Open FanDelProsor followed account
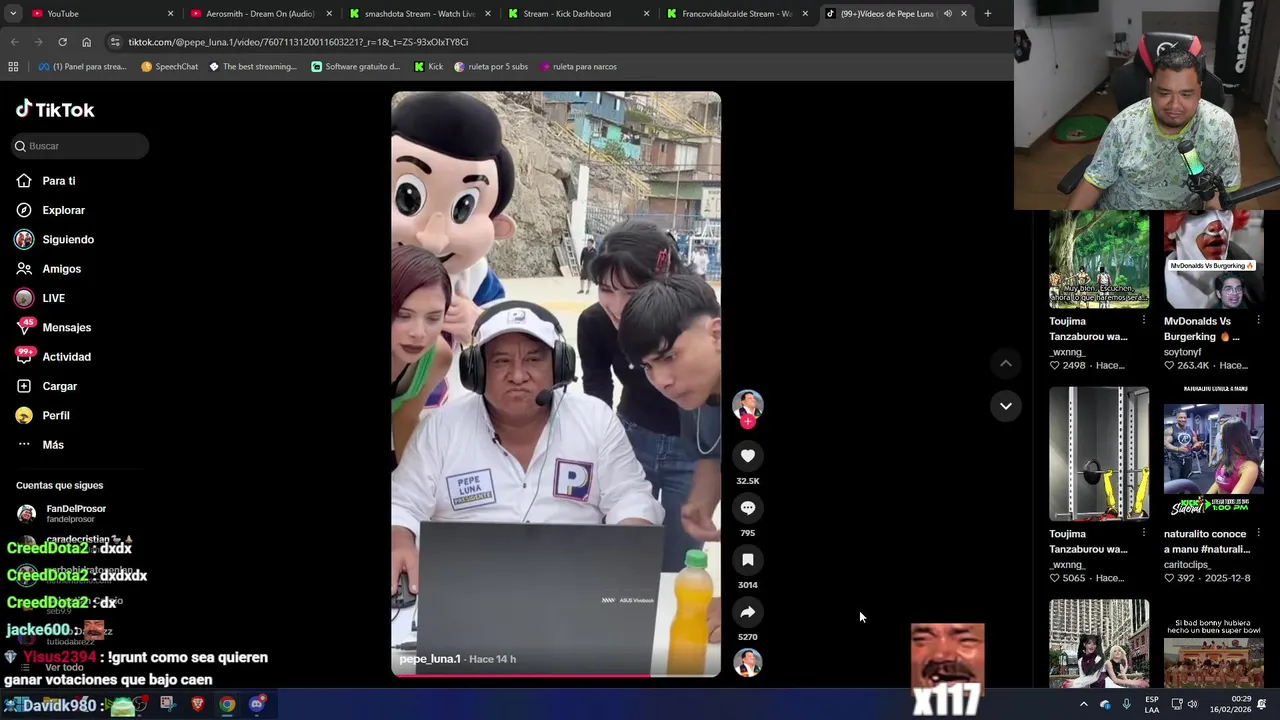 [76, 513]
